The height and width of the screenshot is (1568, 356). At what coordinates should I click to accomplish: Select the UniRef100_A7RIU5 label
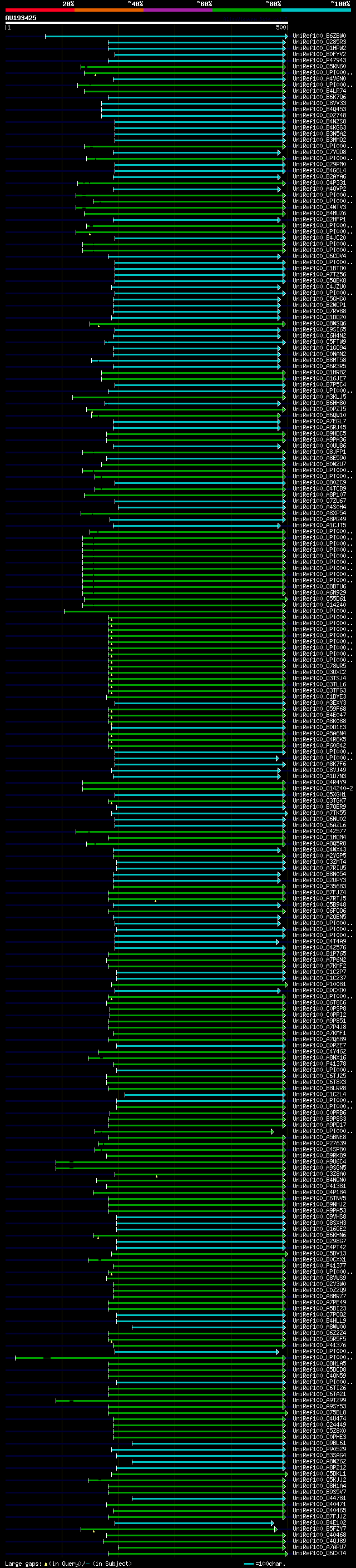click(x=319, y=868)
